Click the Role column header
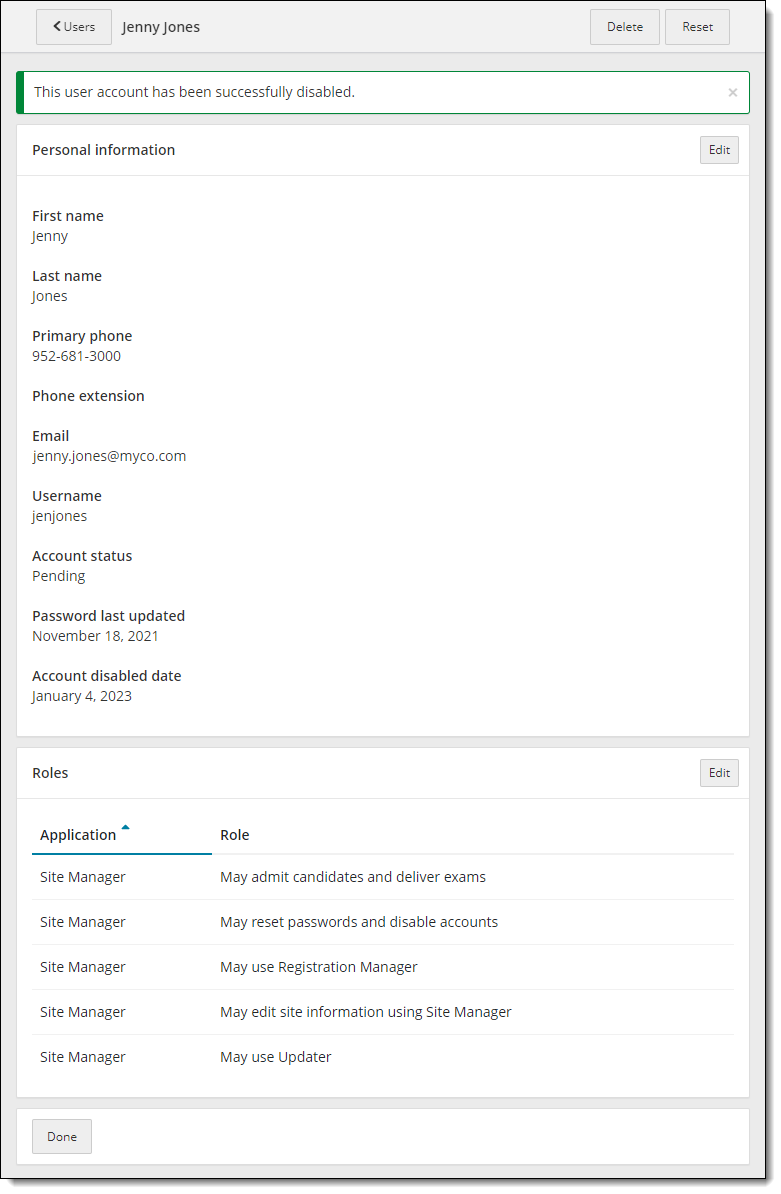Viewport: 781px width, 1194px height. tap(234, 835)
